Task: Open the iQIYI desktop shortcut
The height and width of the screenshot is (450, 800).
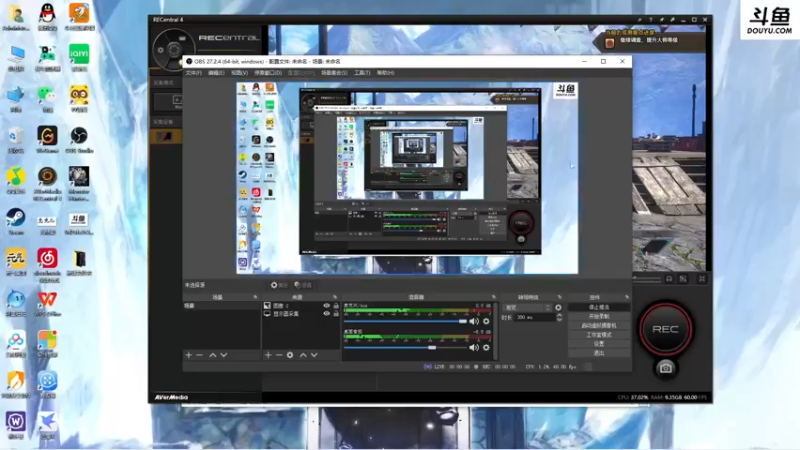Action: tap(79, 58)
